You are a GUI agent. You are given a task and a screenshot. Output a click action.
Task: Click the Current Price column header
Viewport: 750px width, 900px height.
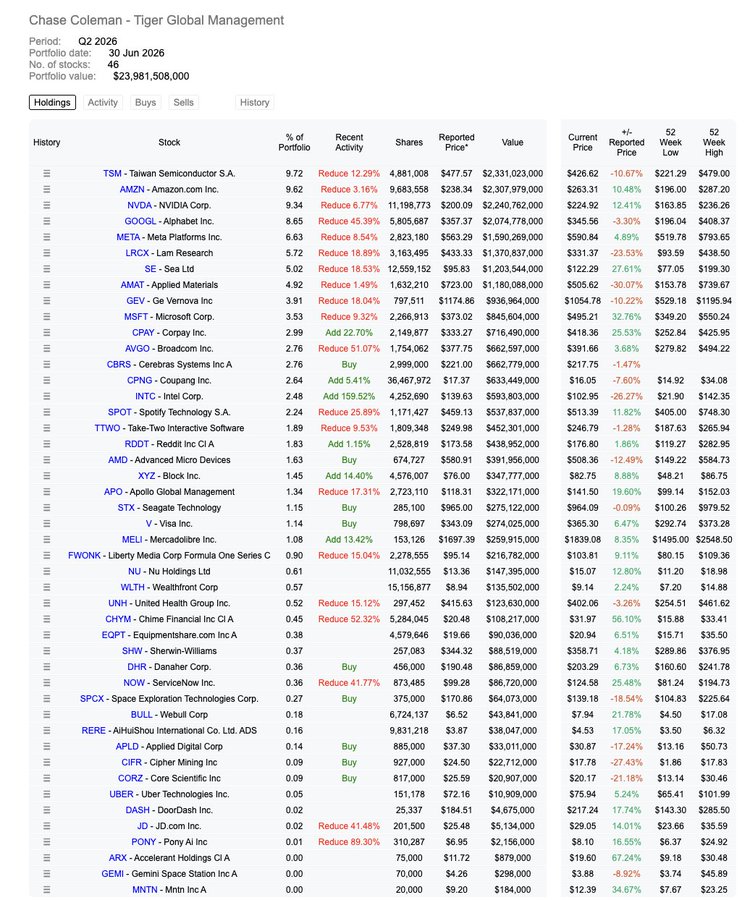pos(582,142)
